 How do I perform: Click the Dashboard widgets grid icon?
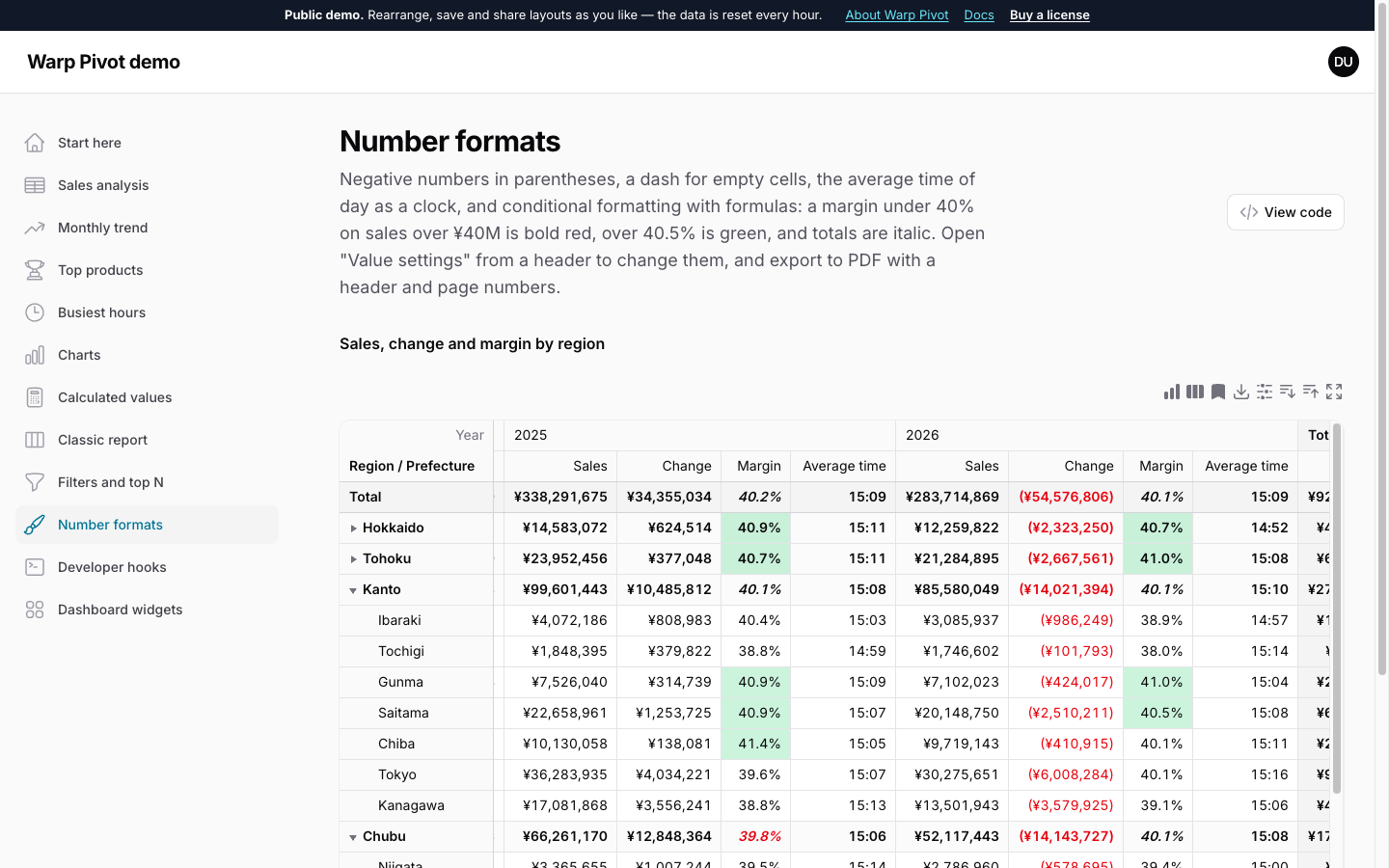(x=35, y=610)
